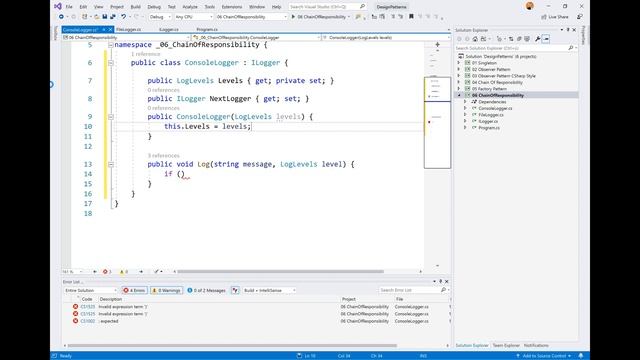Open the Debug configuration dropdown
Image resolution: width=640 pixels, height=360 pixels.
pyautogui.click(x=160, y=17)
